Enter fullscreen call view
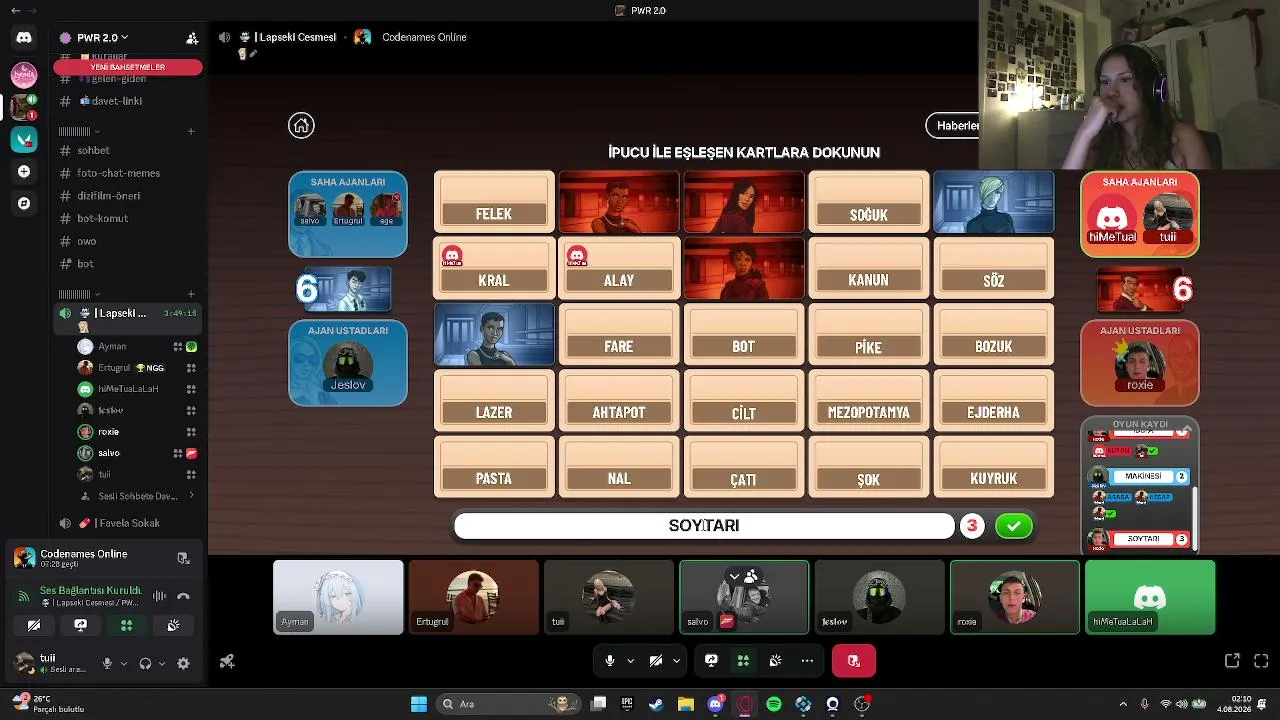The width and height of the screenshot is (1280, 720). 1261,661
